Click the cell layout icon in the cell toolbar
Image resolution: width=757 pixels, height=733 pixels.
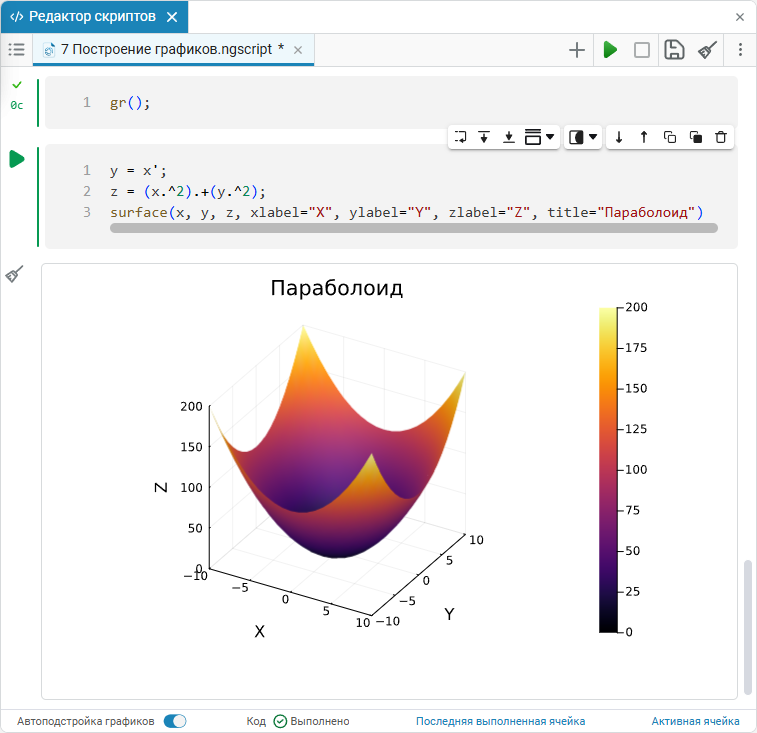point(533,137)
